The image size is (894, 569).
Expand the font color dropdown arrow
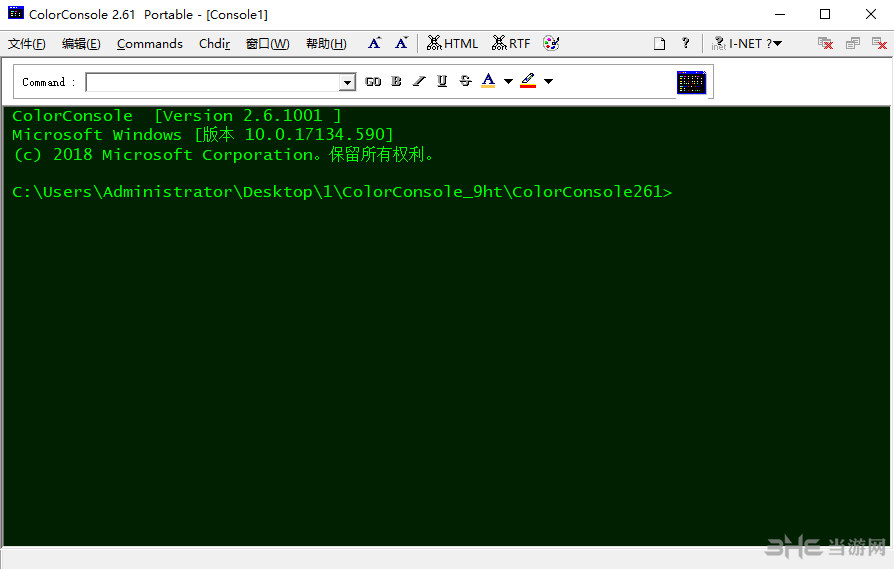click(509, 82)
